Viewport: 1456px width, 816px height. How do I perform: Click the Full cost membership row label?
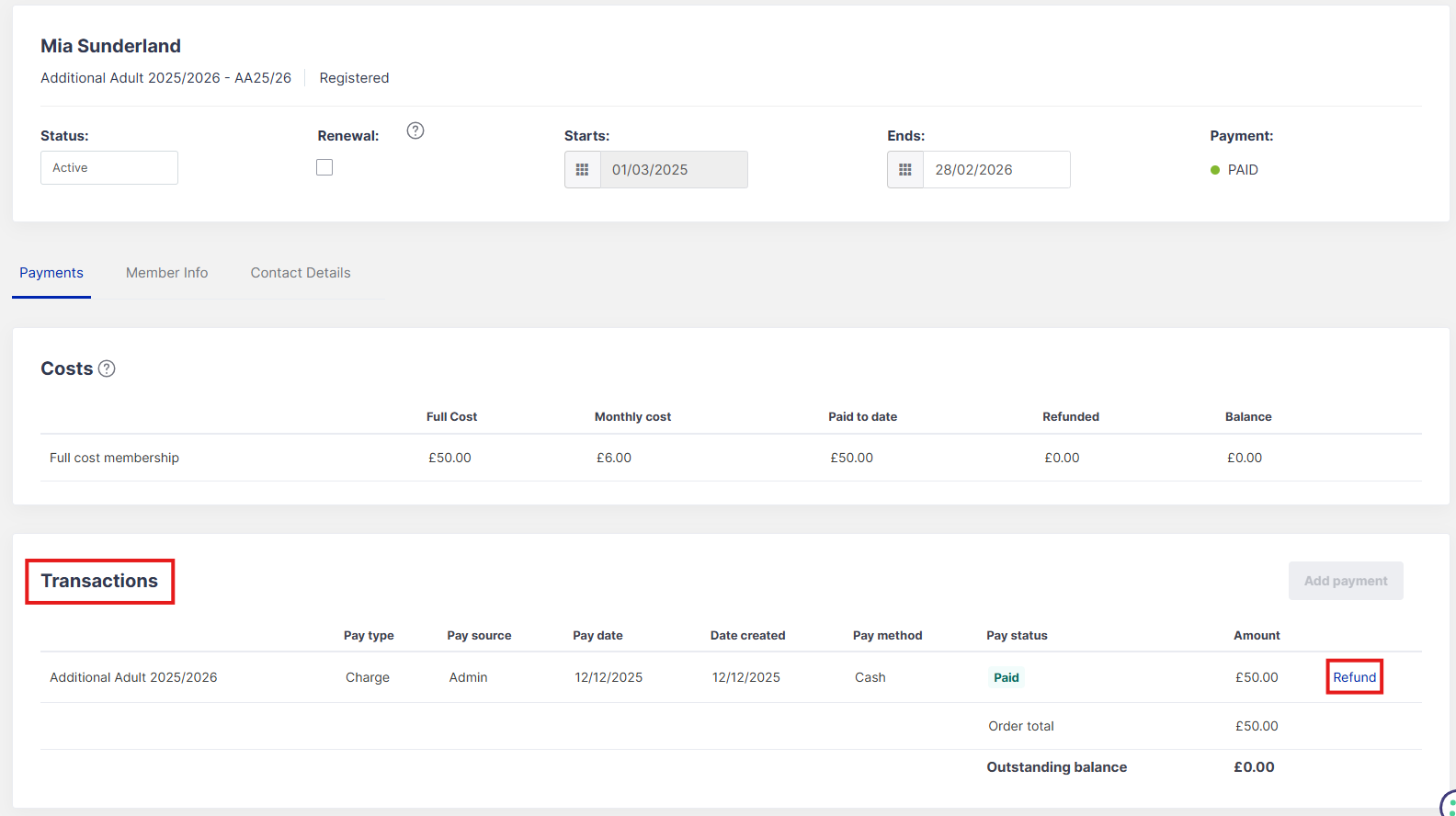click(x=114, y=458)
